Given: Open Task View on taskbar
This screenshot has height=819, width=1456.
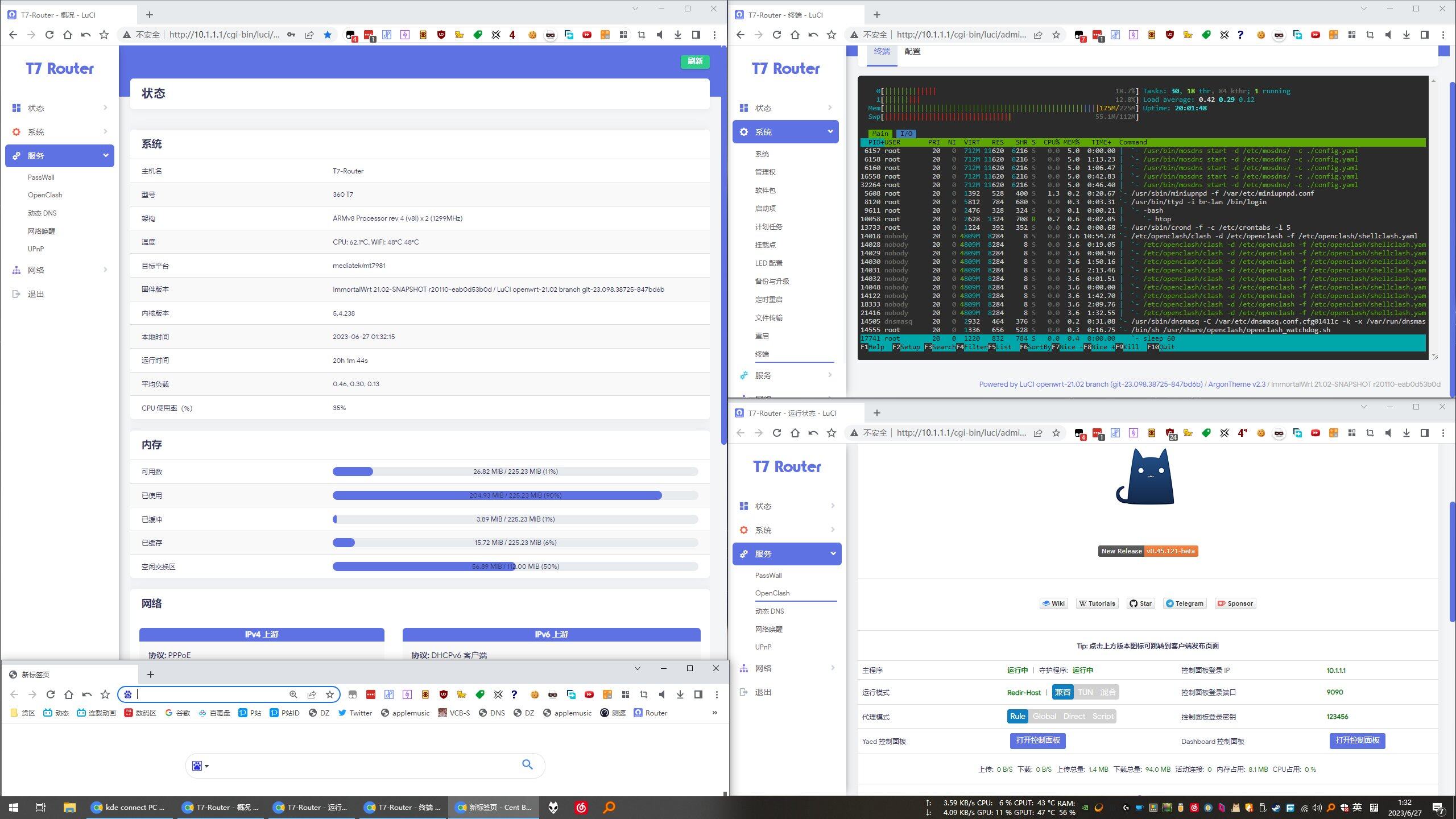Looking at the screenshot, I should click(40, 808).
